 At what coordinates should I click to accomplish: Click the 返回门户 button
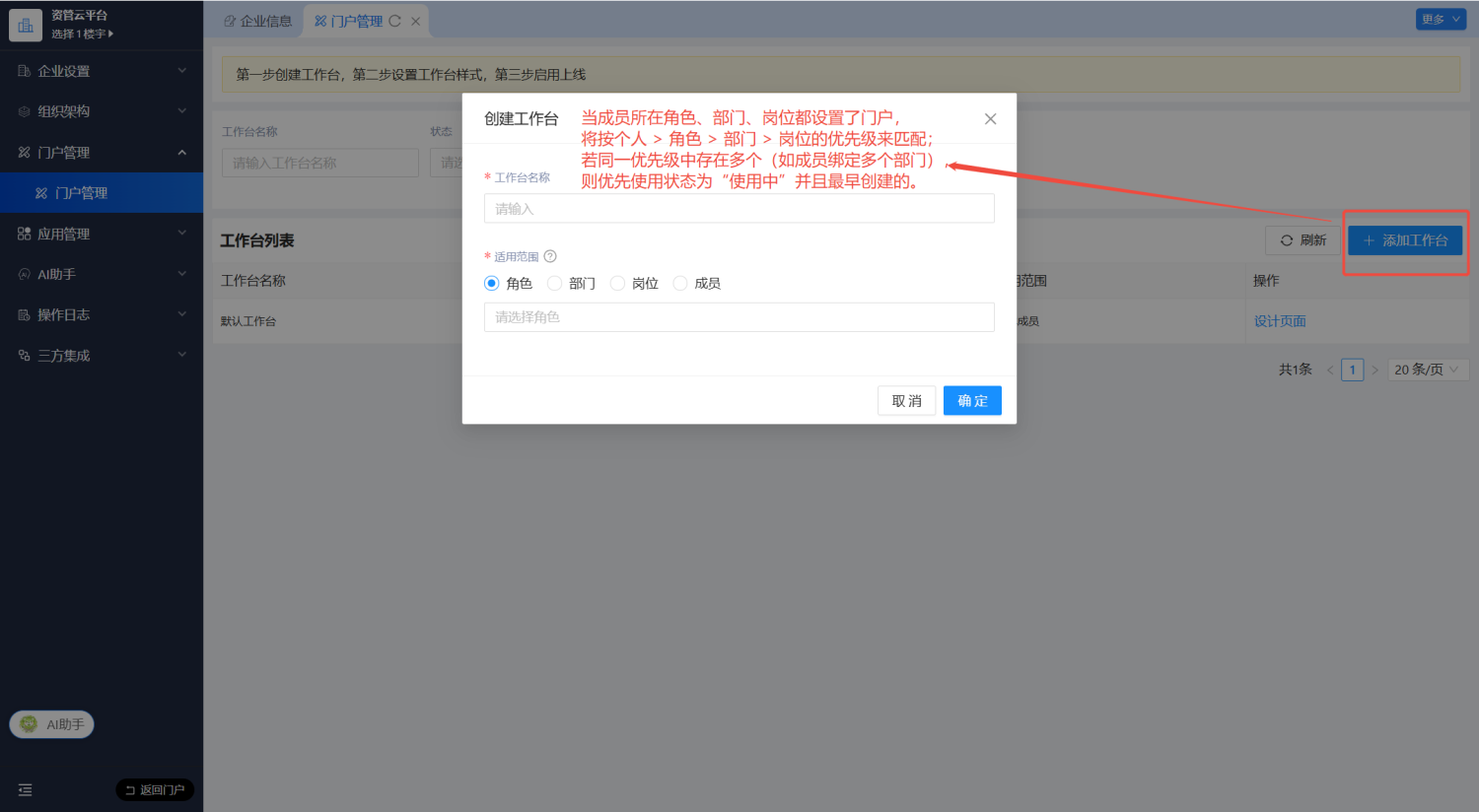click(155, 789)
